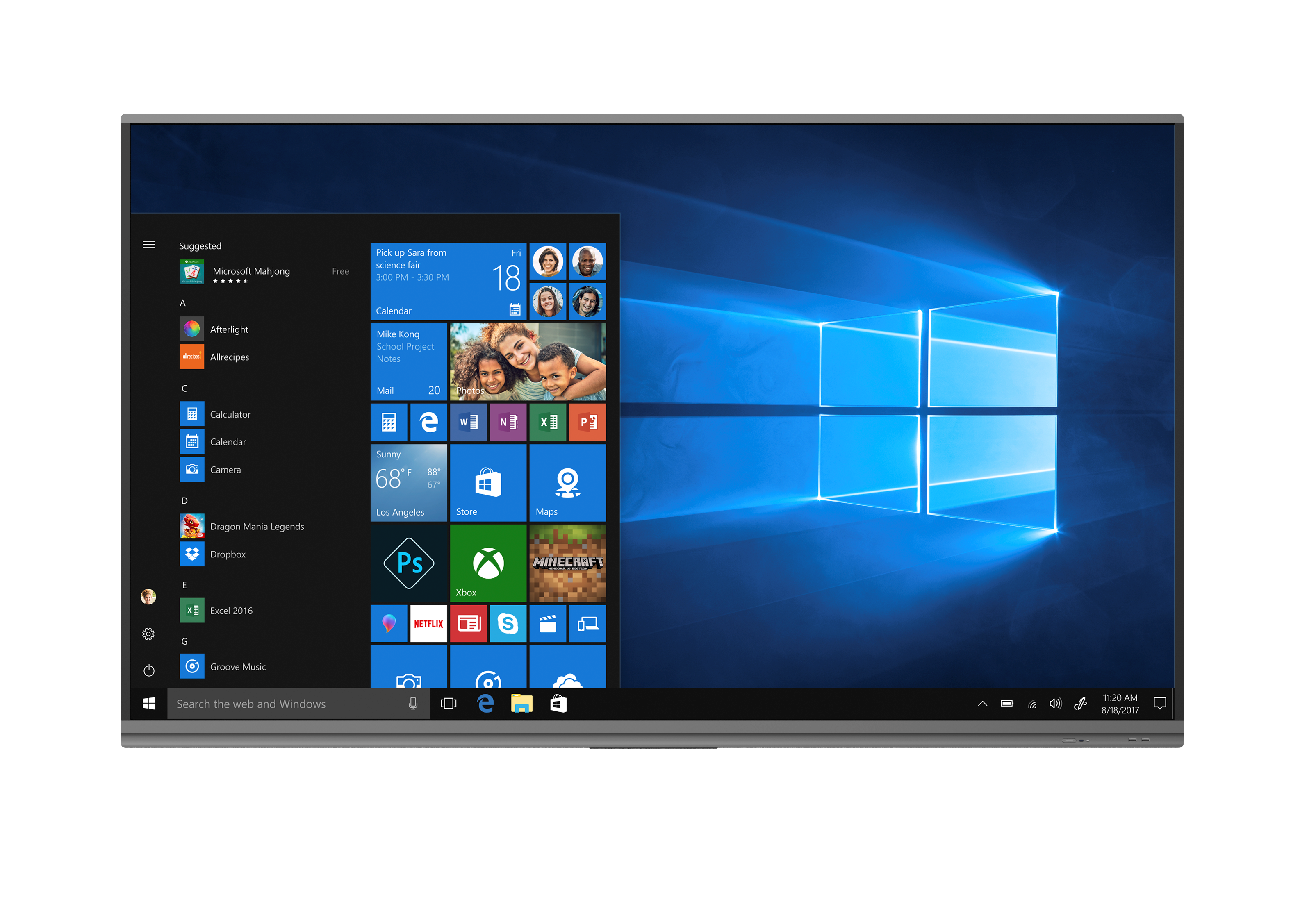
Task: Open the Netflix tile
Action: coord(428,623)
